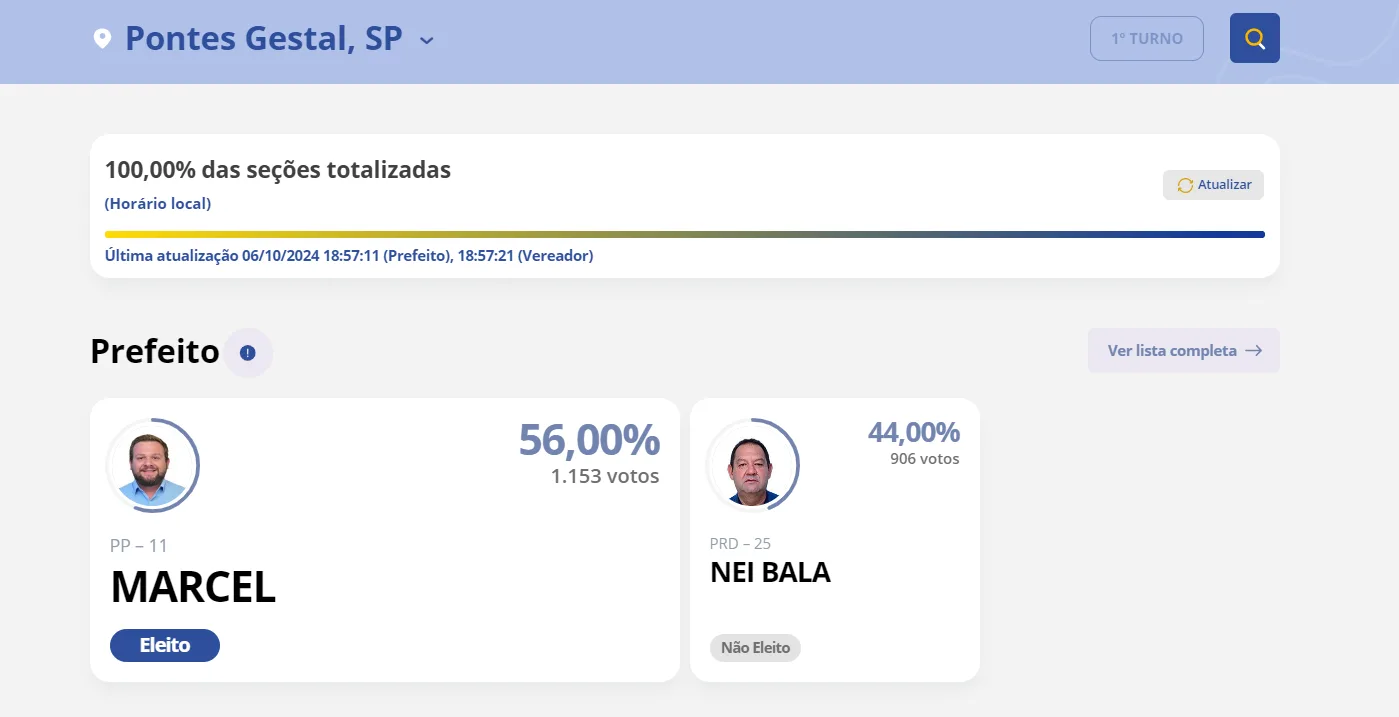The image size is (1399, 717).
Task: Click the magnifying glass search icon
Action: 1255,39
